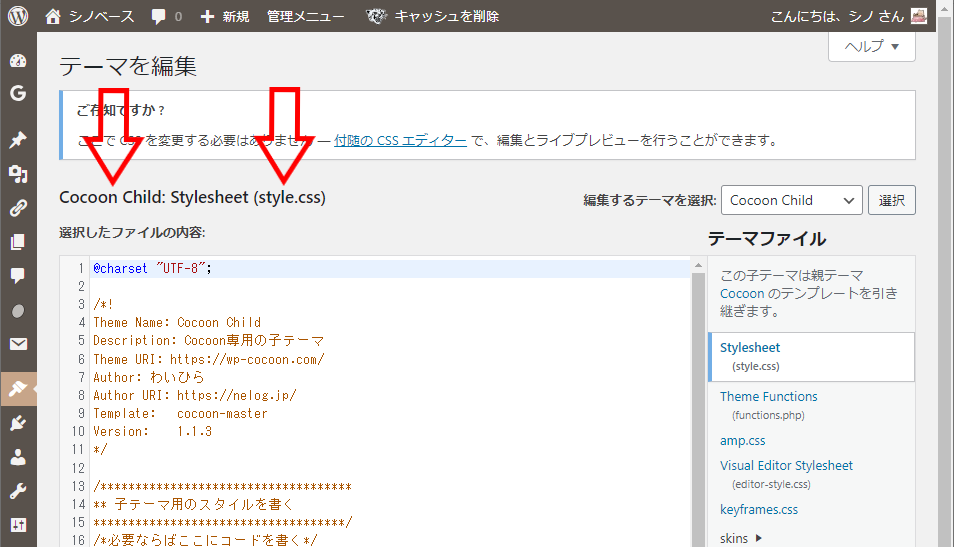Click the "Version: 1.1.3" code line

153,431
